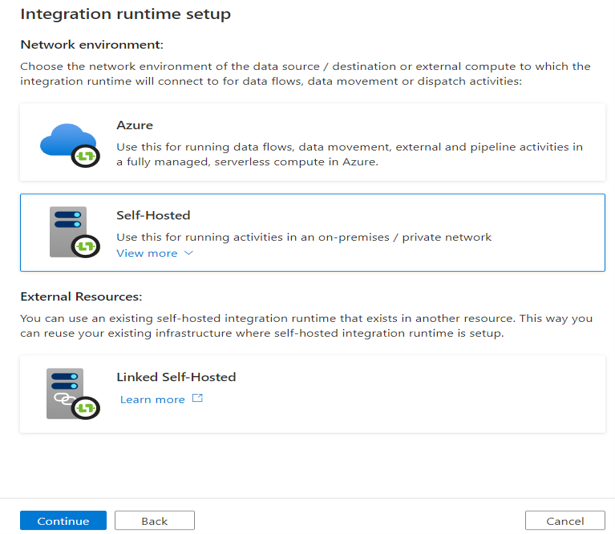This screenshot has width=615, height=534.
Task: Click the Network environment section label
Action: point(91,45)
